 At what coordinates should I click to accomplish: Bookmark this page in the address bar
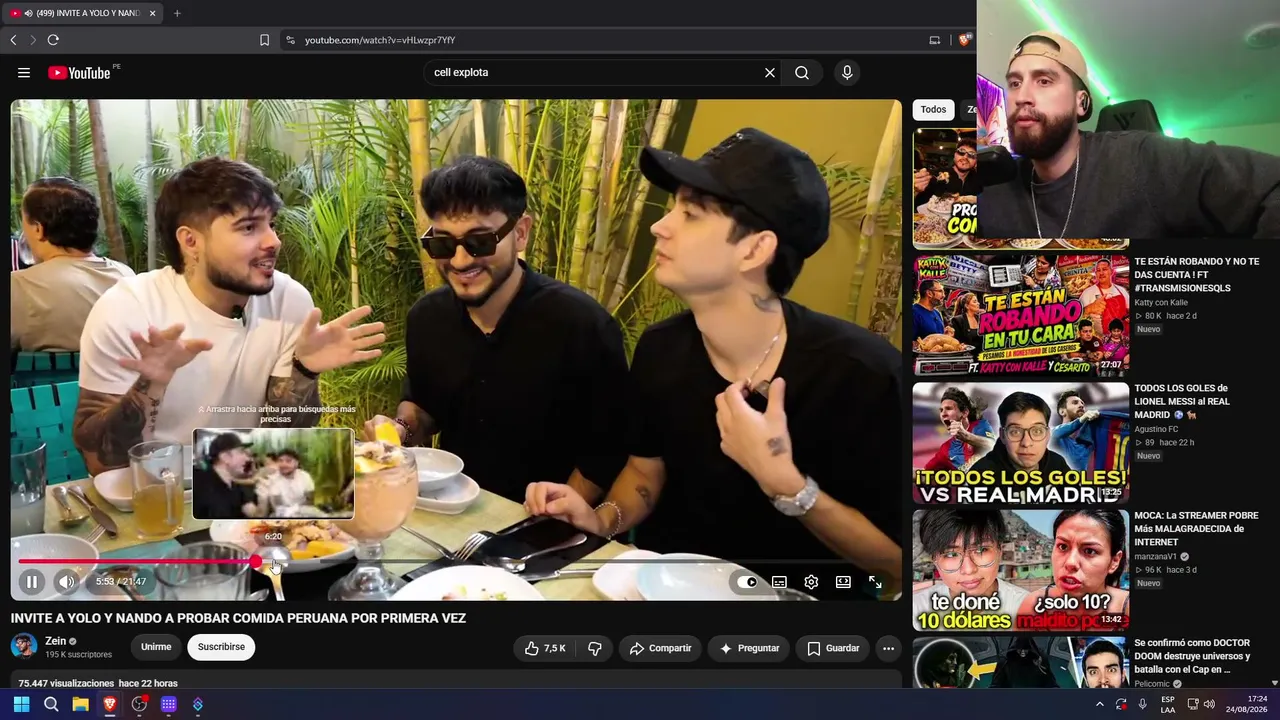264,40
